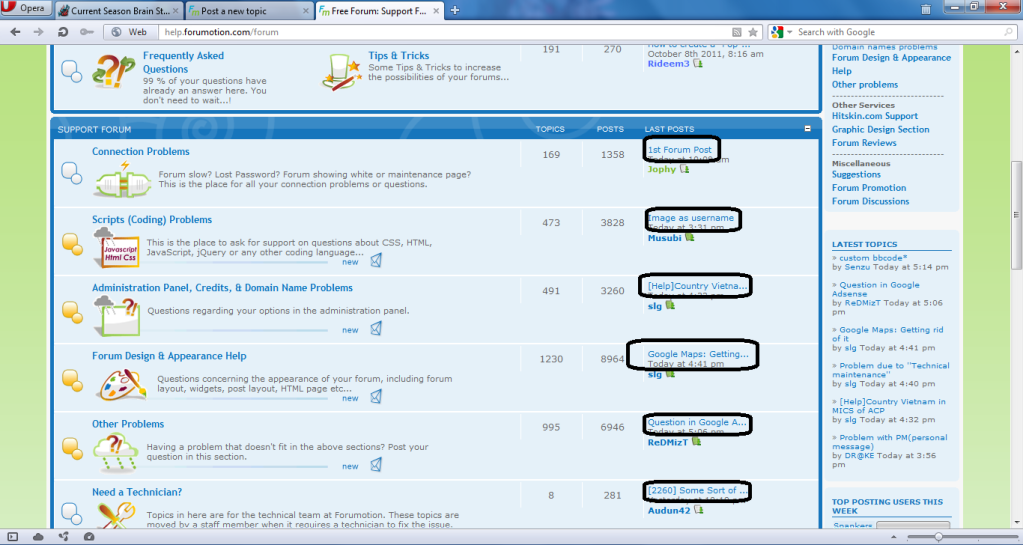Click paper plane icon in Forum Design row
Screen dimensions: 1023x545
[376, 396]
